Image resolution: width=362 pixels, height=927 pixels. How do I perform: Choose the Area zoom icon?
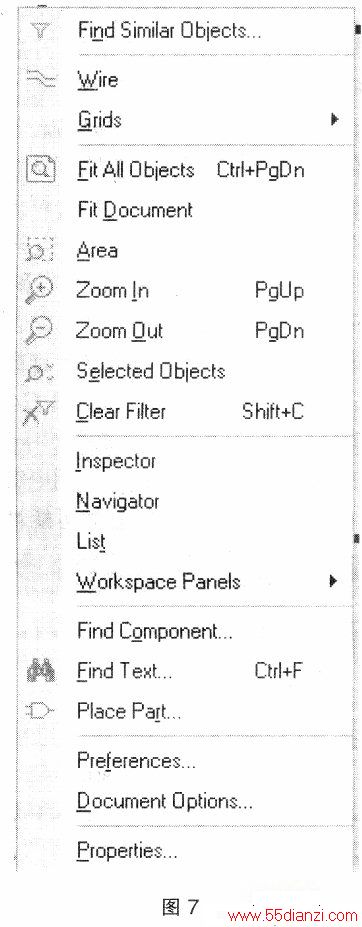[x=40, y=251]
